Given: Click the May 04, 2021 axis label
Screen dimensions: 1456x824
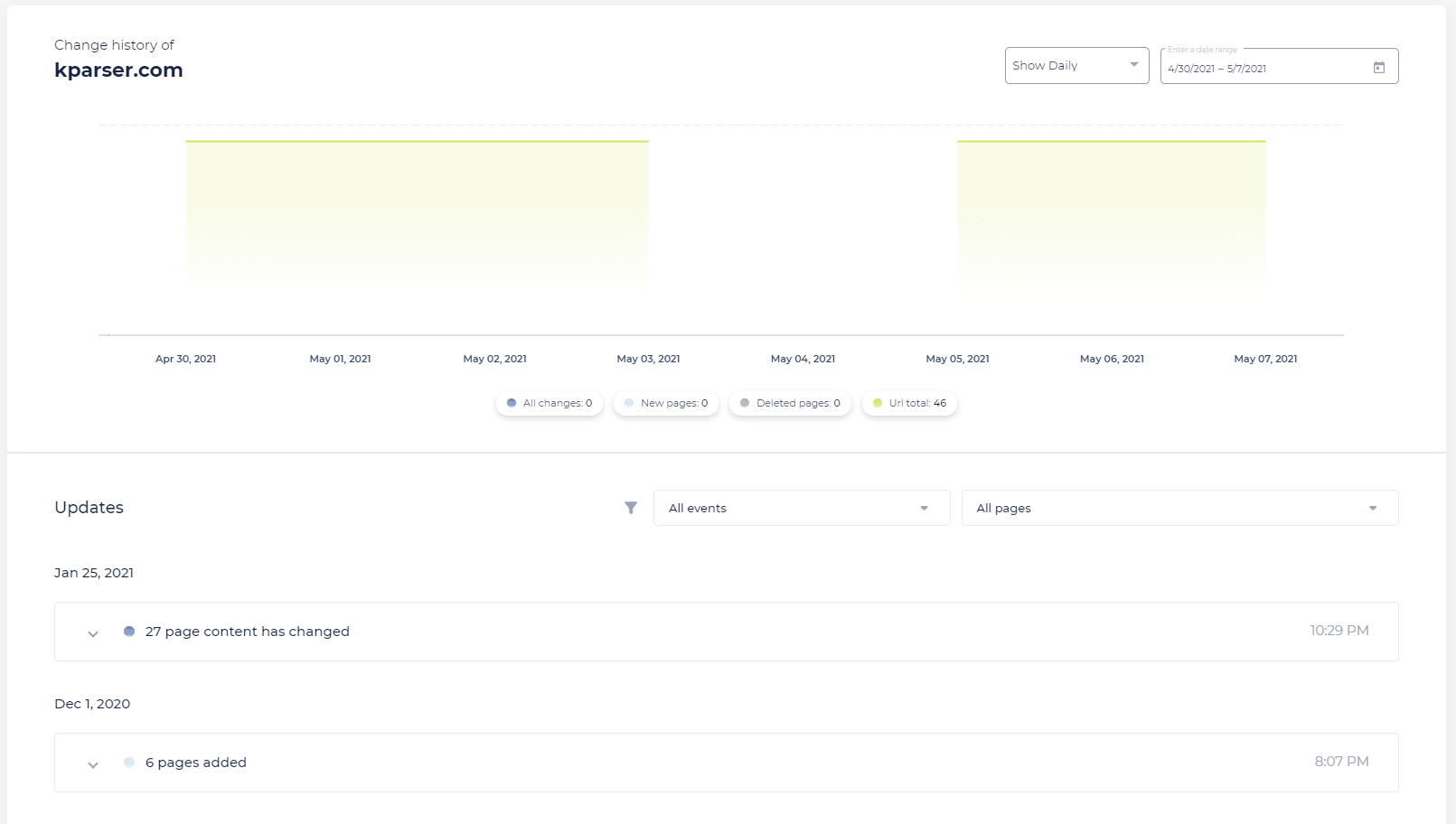Looking at the screenshot, I should tap(803, 359).
